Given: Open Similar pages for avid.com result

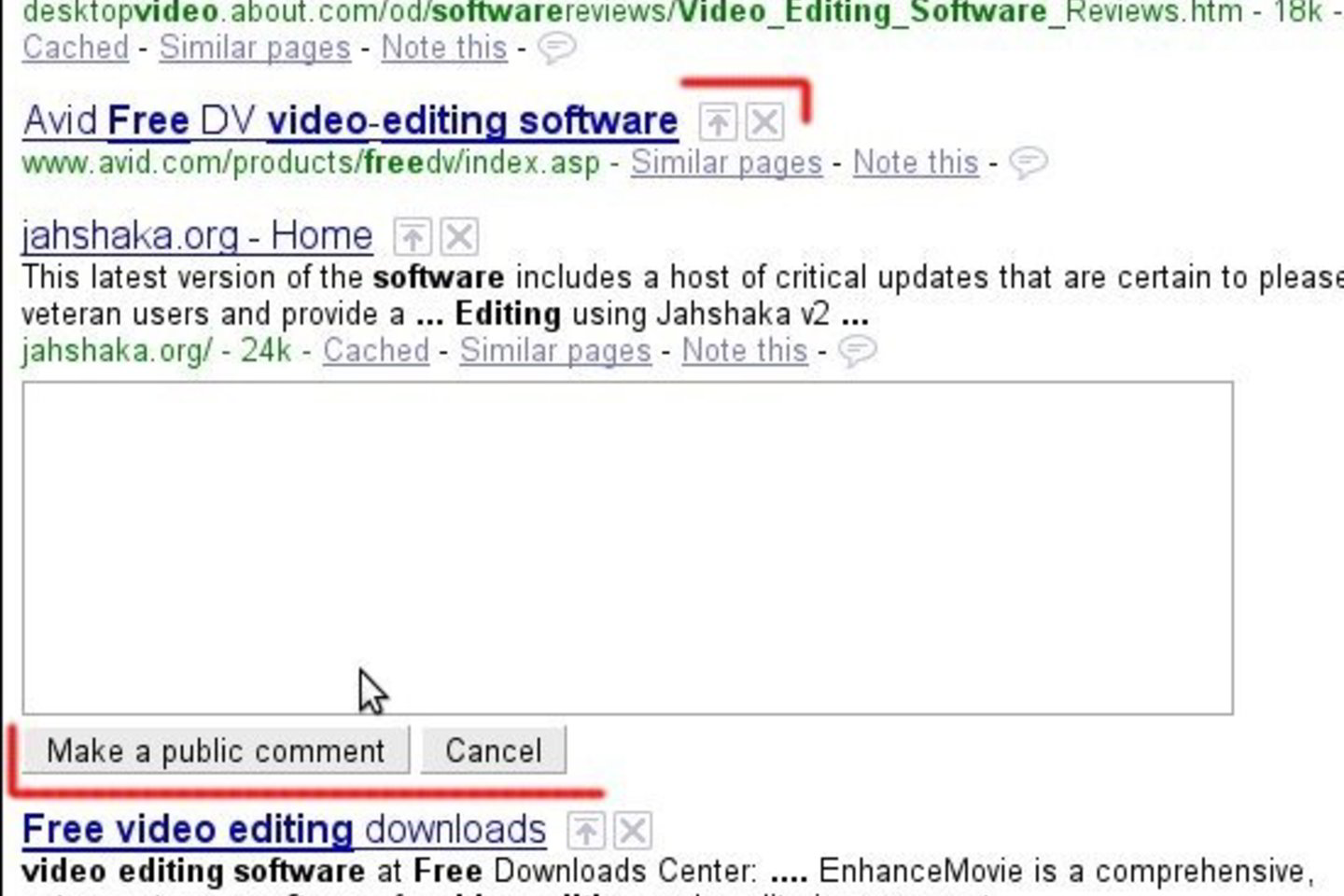Looking at the screenshot, I should (x=726, y=162).
